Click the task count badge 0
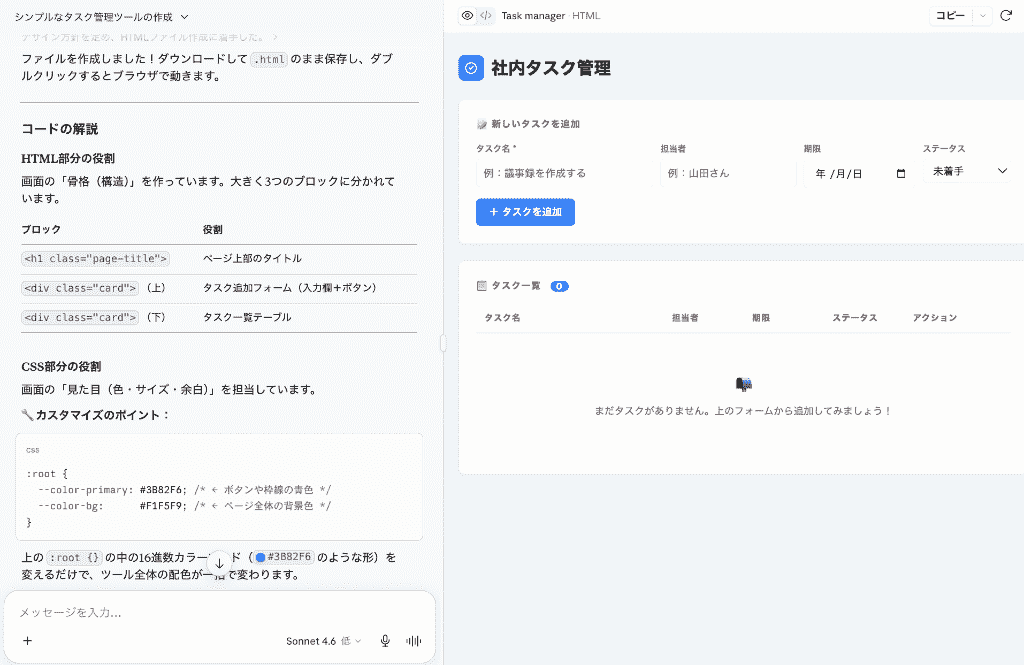This screenshot has width=1024, height=665. click(x=559, y=286)
